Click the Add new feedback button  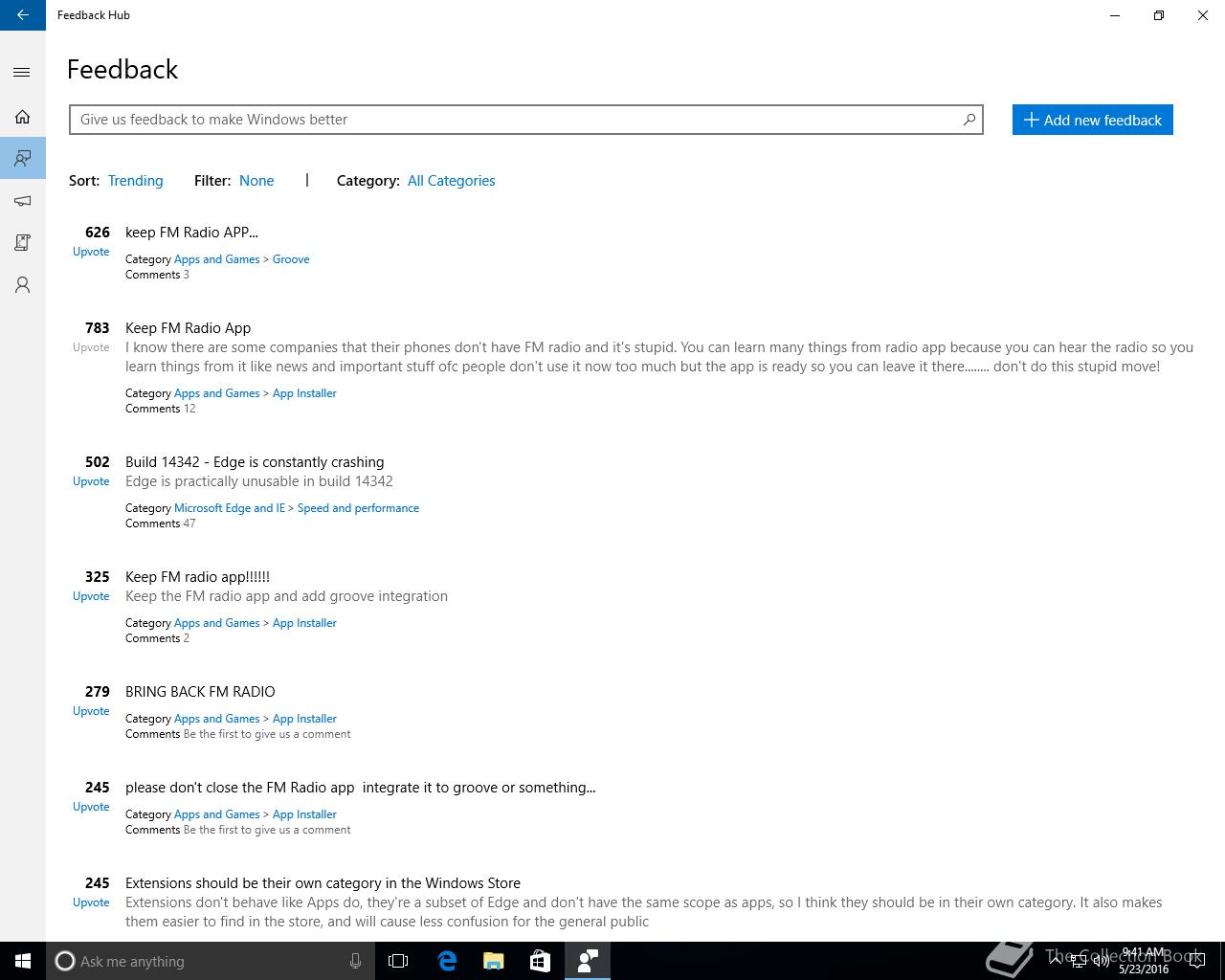pyautogui.click(x=1092, y=120)
